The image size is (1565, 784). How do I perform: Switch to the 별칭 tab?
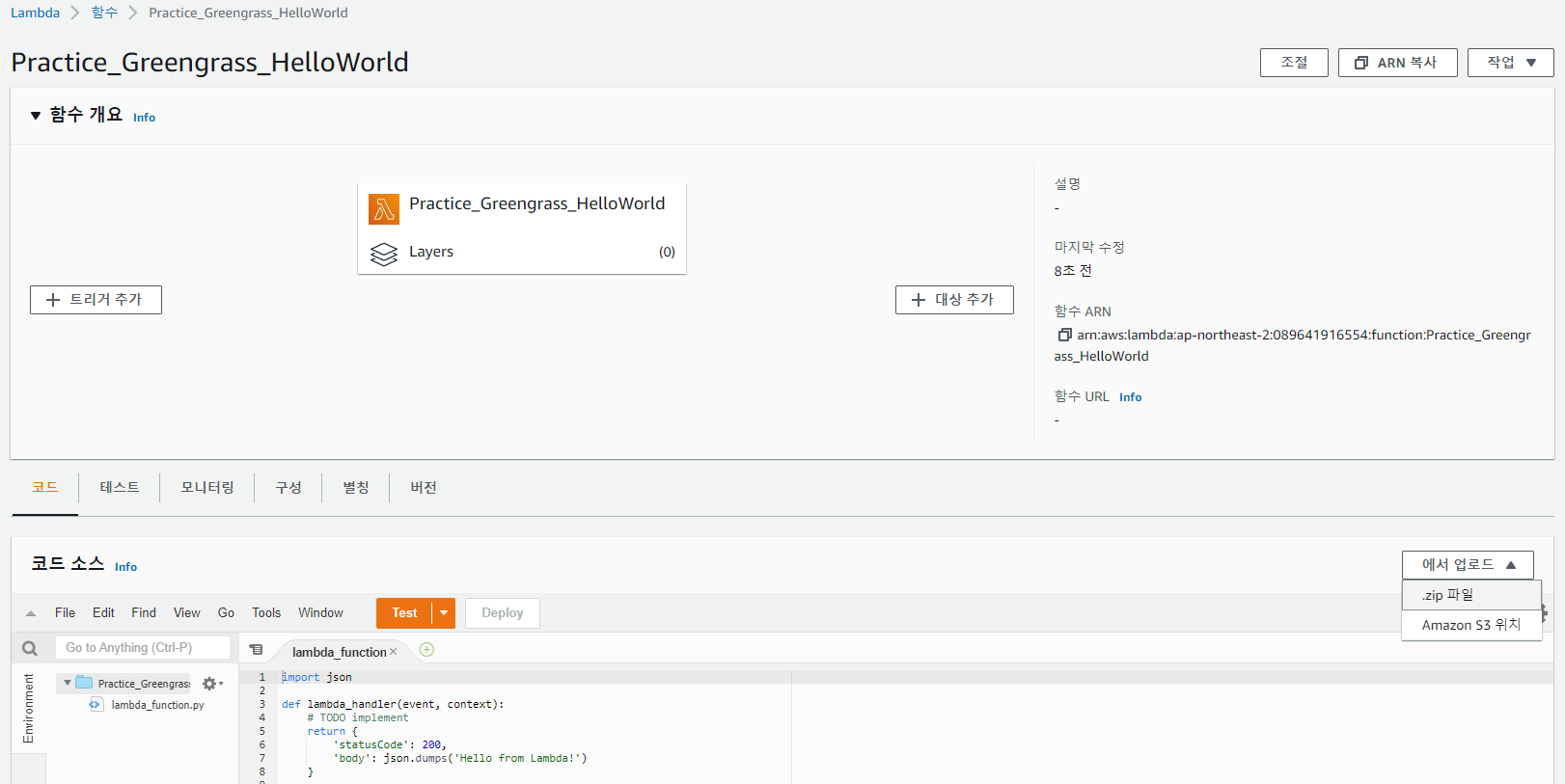[356, 488]
